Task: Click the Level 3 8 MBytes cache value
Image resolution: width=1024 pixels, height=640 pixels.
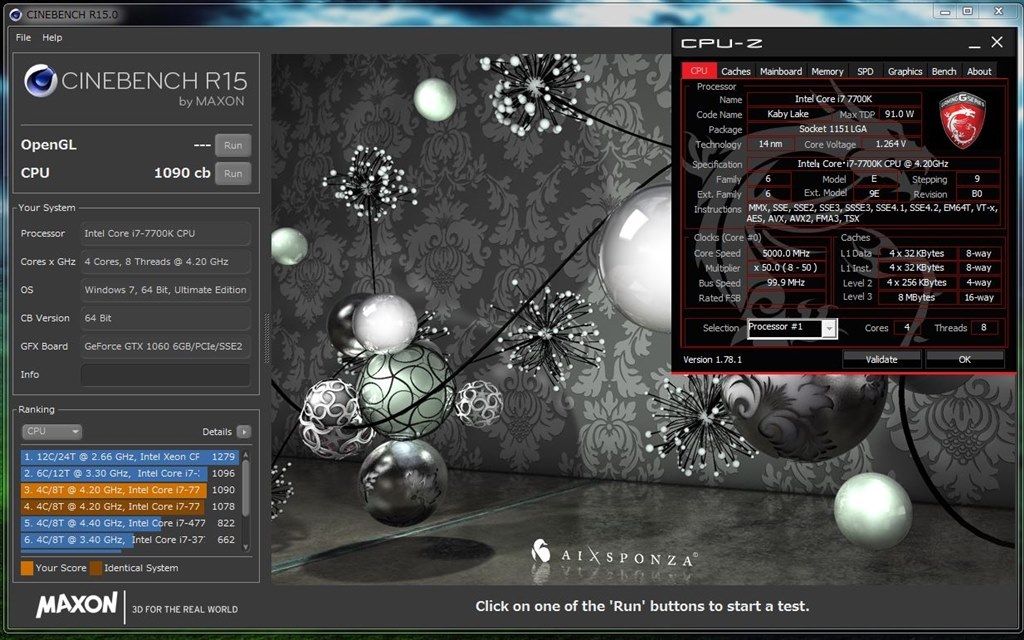Action: click(x=916, y=297)
